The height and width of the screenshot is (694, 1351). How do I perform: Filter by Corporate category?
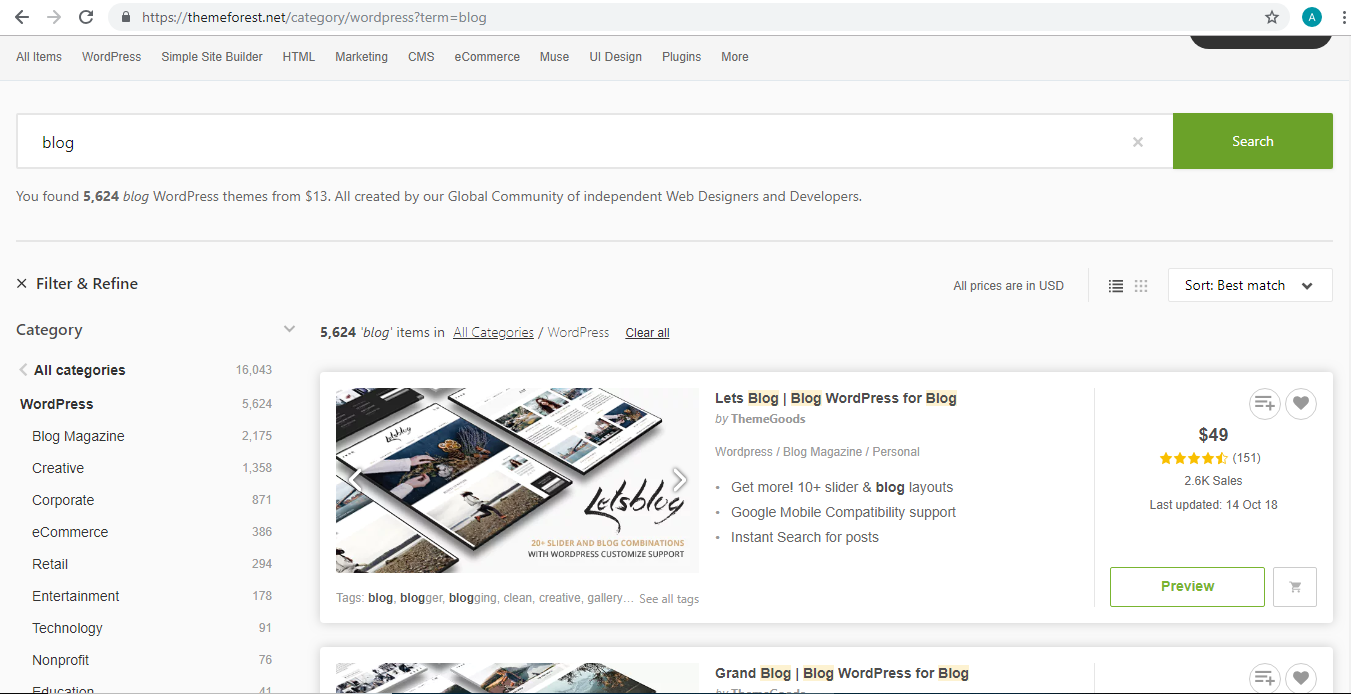tap(63, 500)
